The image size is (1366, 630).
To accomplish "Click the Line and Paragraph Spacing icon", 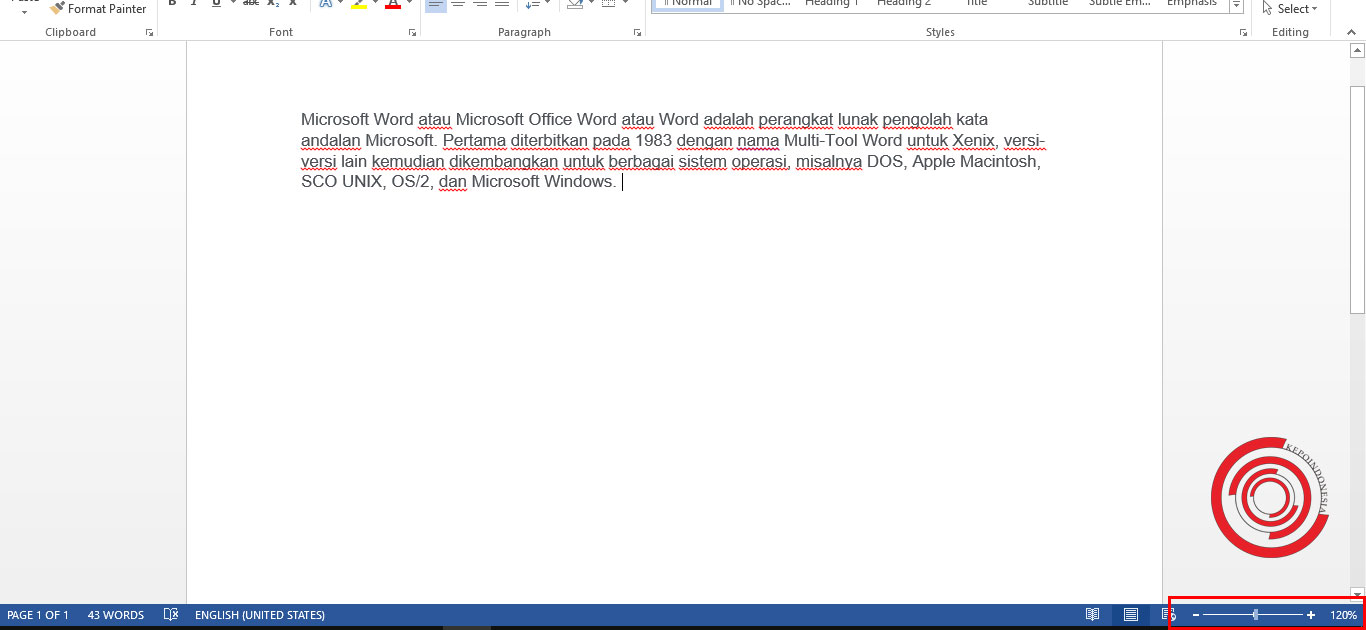I will [x=531, y=5].
